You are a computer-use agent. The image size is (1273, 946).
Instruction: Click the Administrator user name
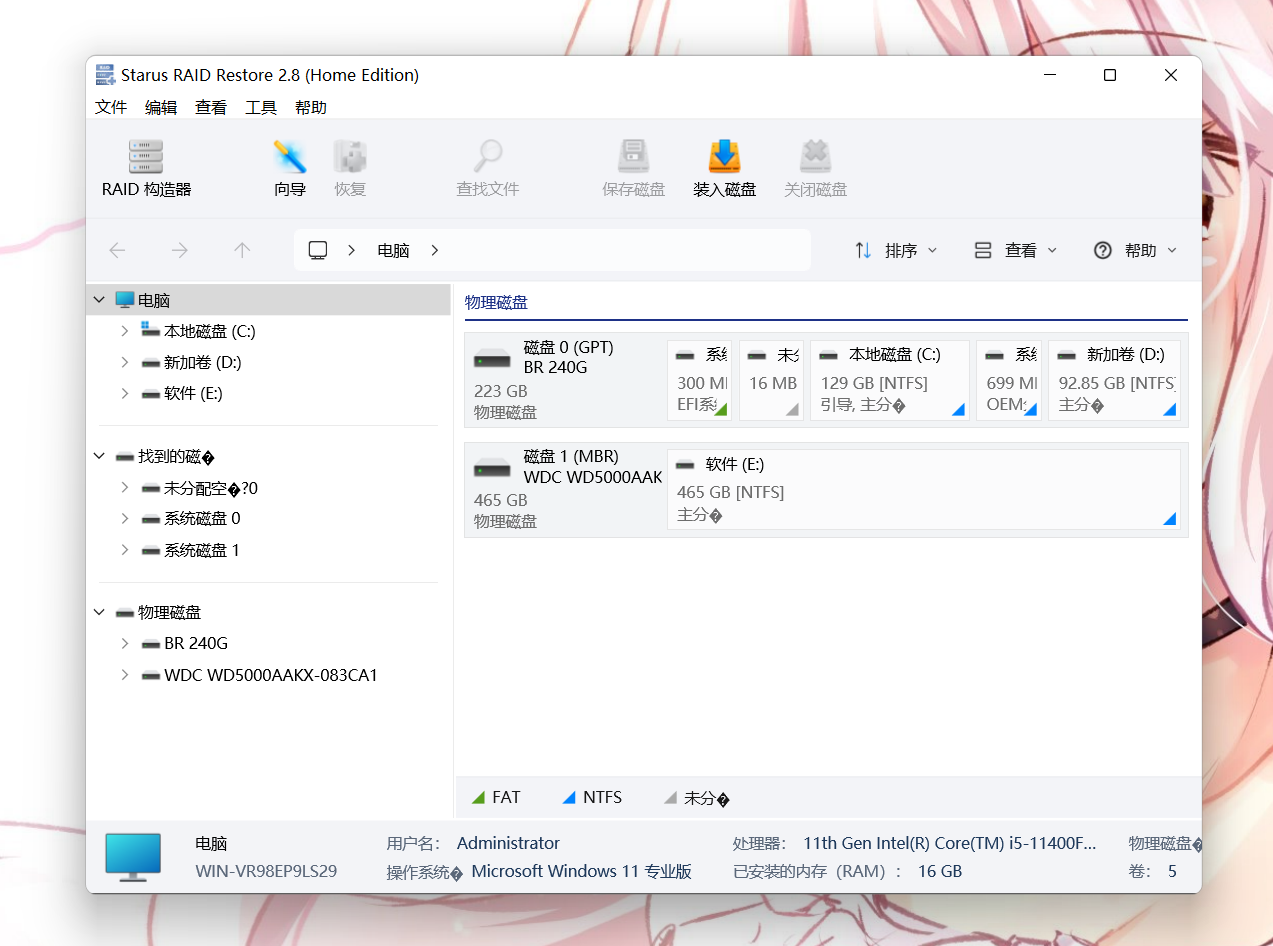508,843
